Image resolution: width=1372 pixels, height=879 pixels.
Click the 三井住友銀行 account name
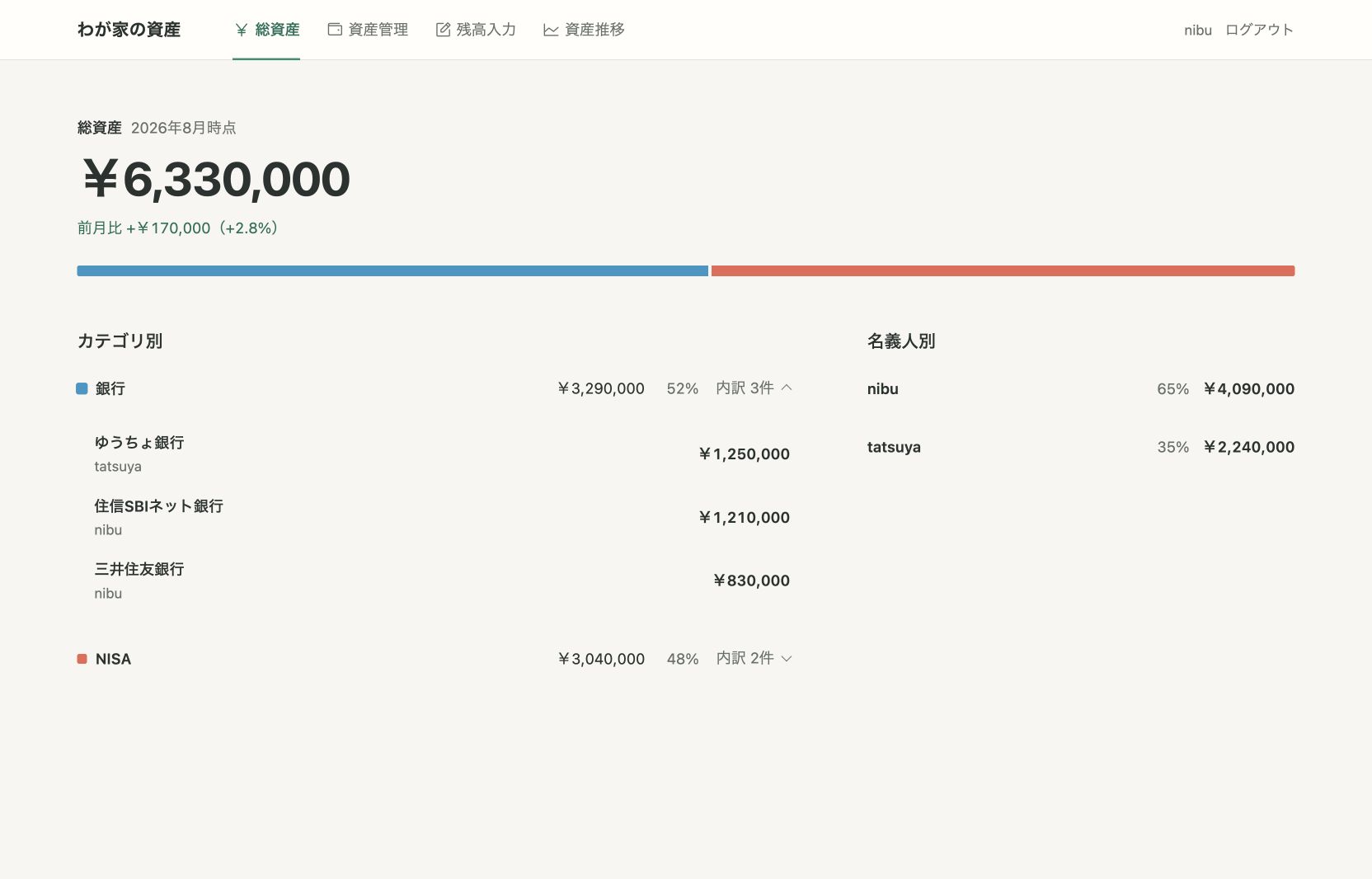tap(139, 569)
